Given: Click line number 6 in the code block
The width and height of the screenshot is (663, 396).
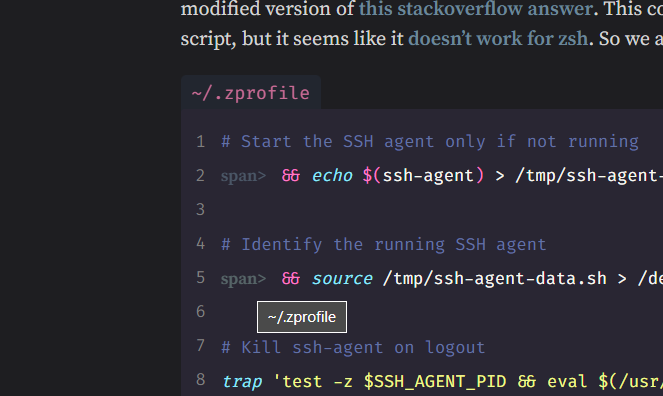Looking at the screenshot, I should [200, 312].
